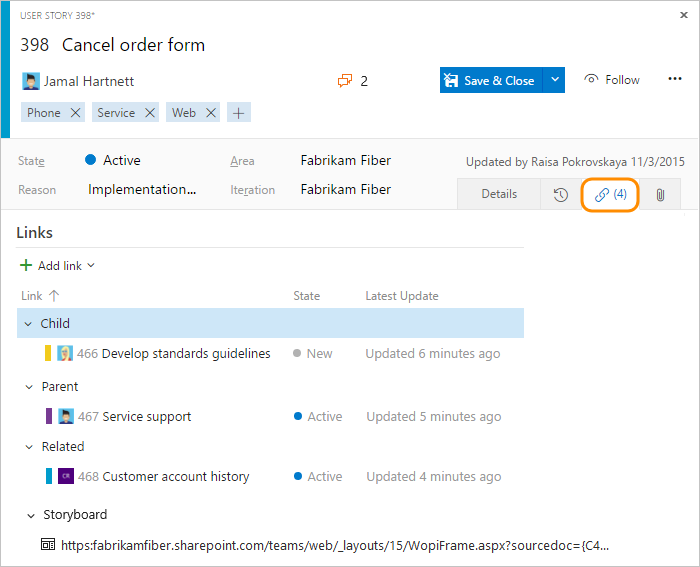Click blue type bar of item 468
Viewport: 700px width, 567px height.
coord(49,476)
